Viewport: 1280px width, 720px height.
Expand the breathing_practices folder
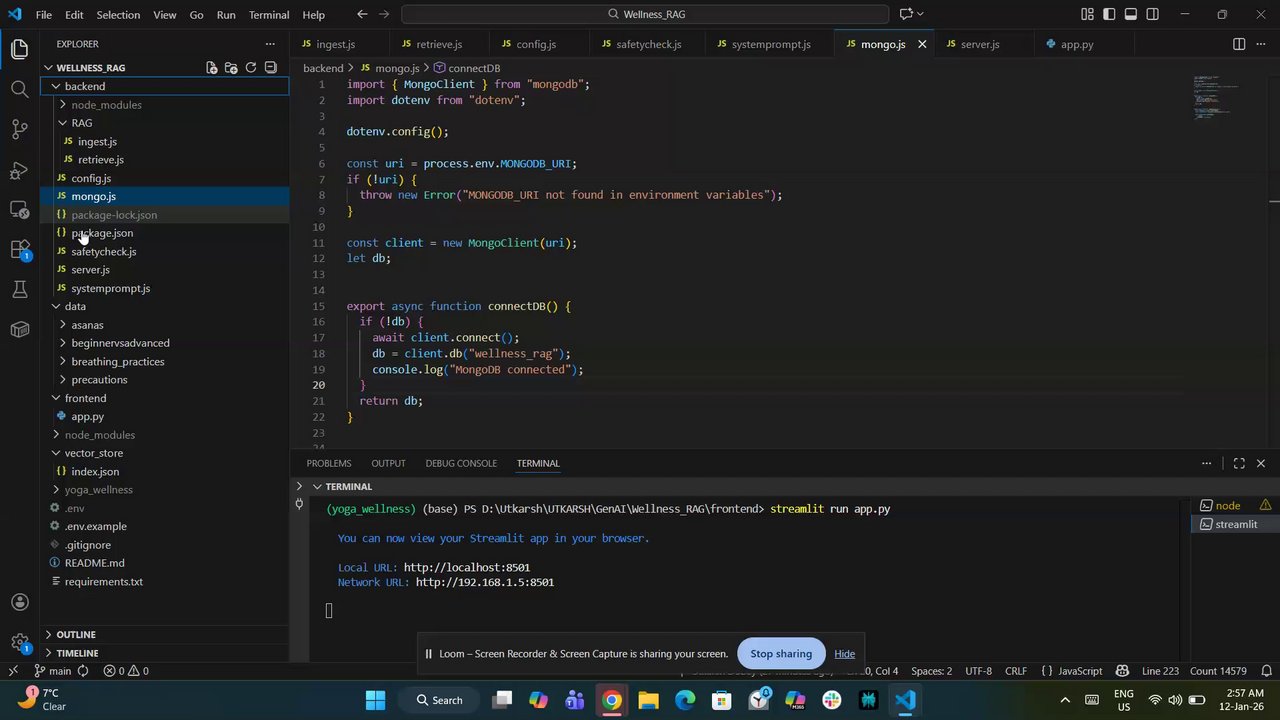click(63, 361)
